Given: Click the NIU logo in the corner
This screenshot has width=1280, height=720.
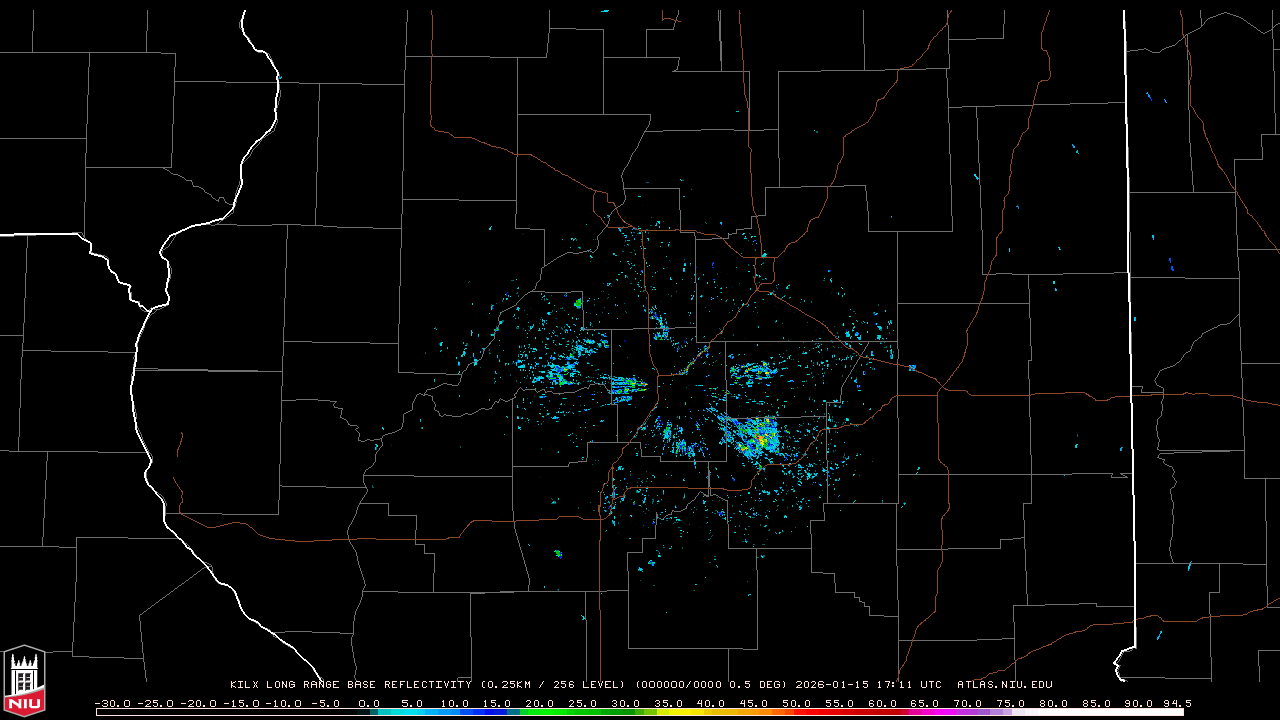Looking at the screenshot, I should coord(24,679).
